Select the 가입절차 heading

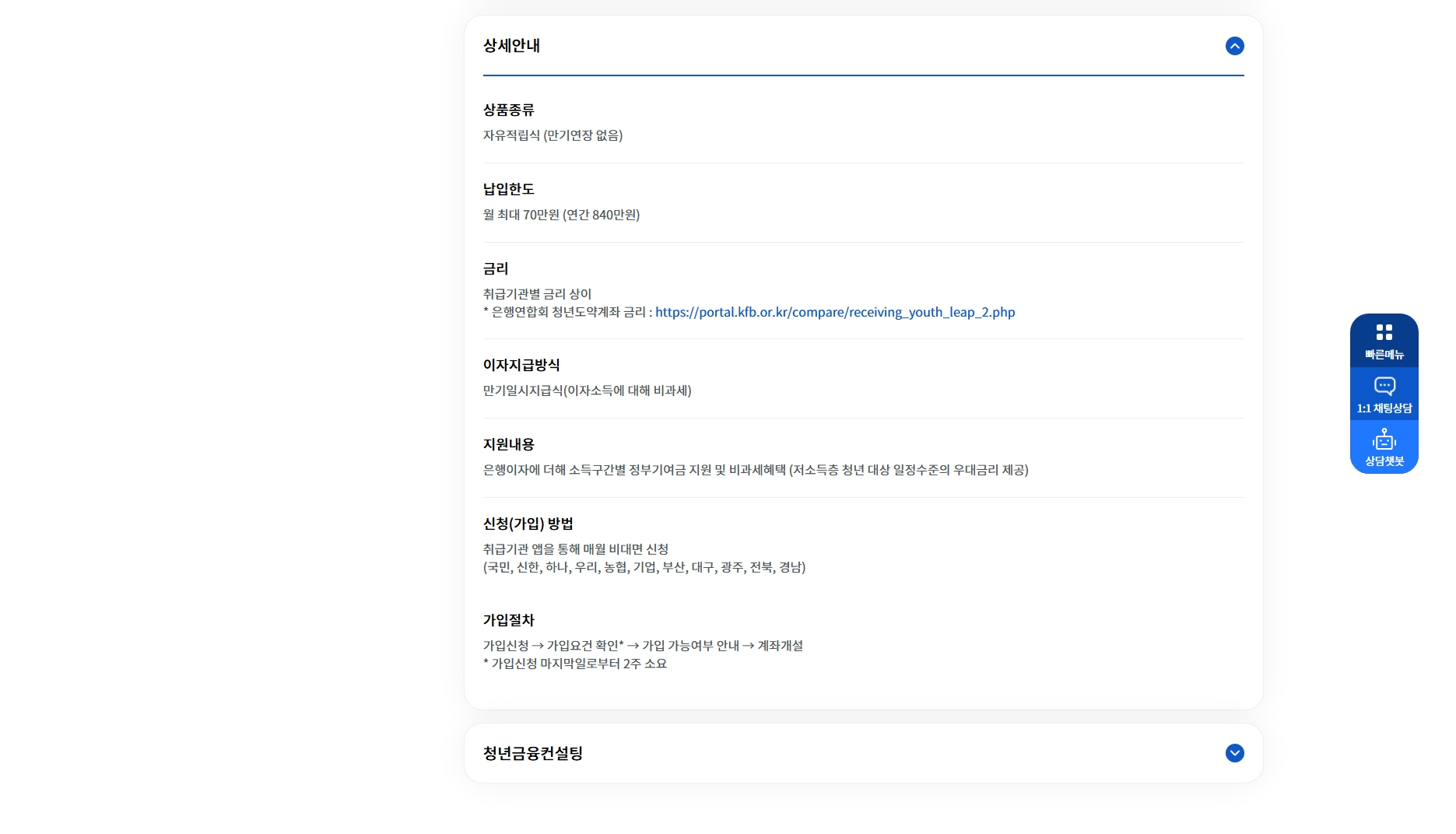coord(509,620)
